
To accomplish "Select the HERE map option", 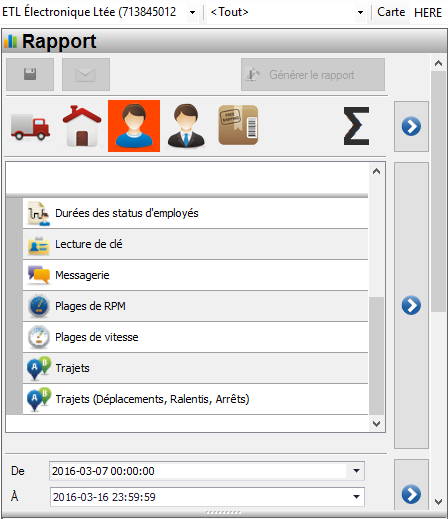I will pos(428,13).
